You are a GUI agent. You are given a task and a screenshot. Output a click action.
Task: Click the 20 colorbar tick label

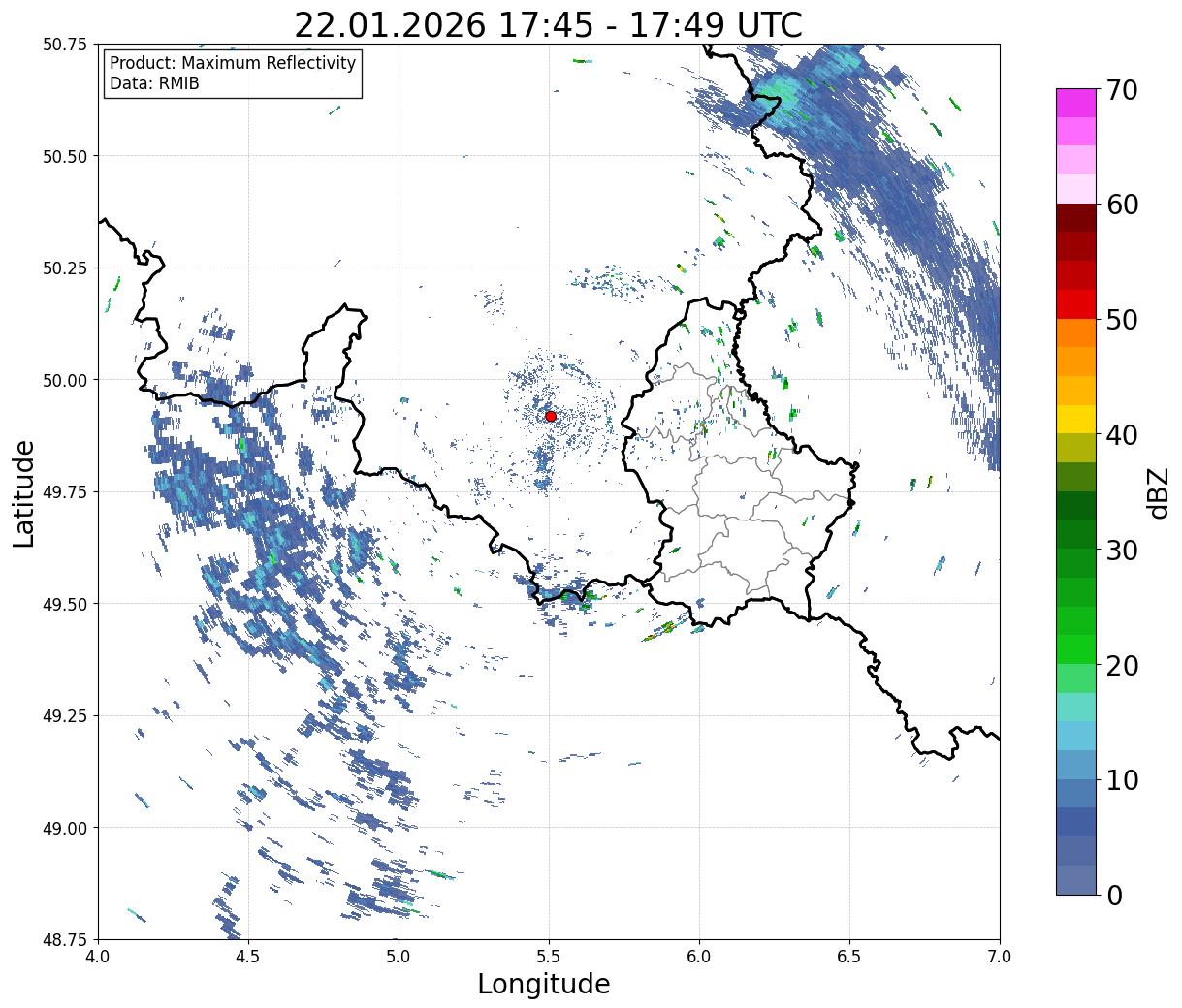tap(1122, 665)
